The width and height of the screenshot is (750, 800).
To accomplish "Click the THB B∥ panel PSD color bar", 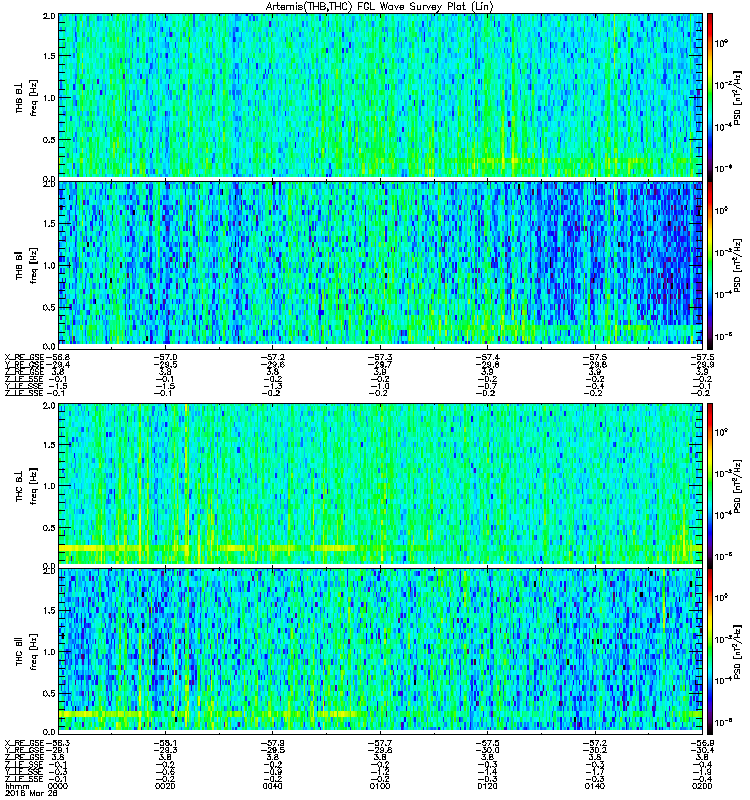I will pyautogui.click(x=710, y=264).
